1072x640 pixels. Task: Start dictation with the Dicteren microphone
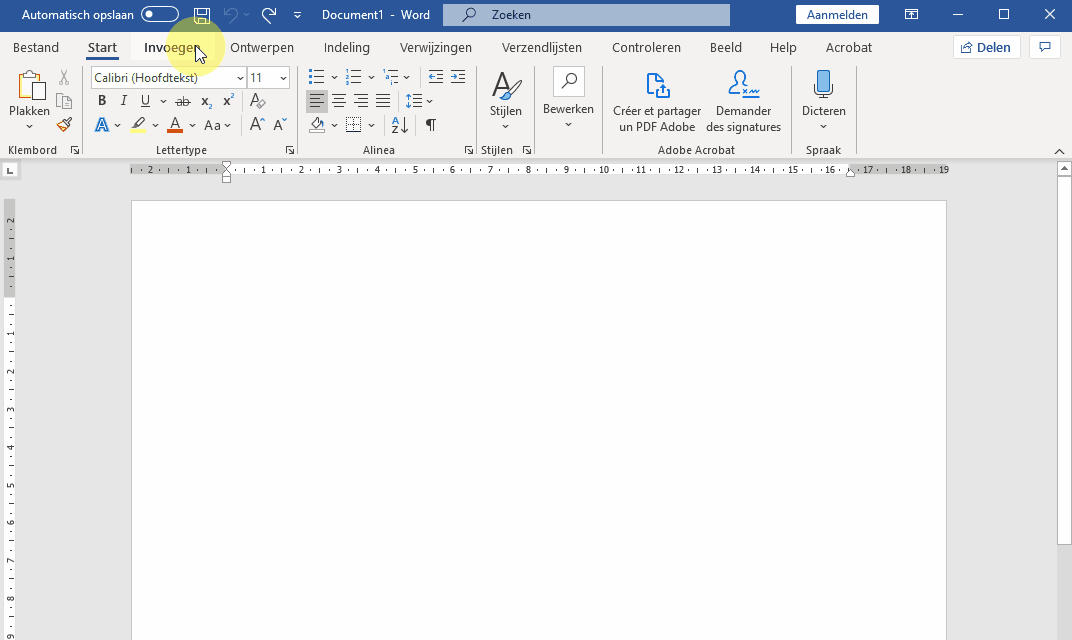point(823,101)
